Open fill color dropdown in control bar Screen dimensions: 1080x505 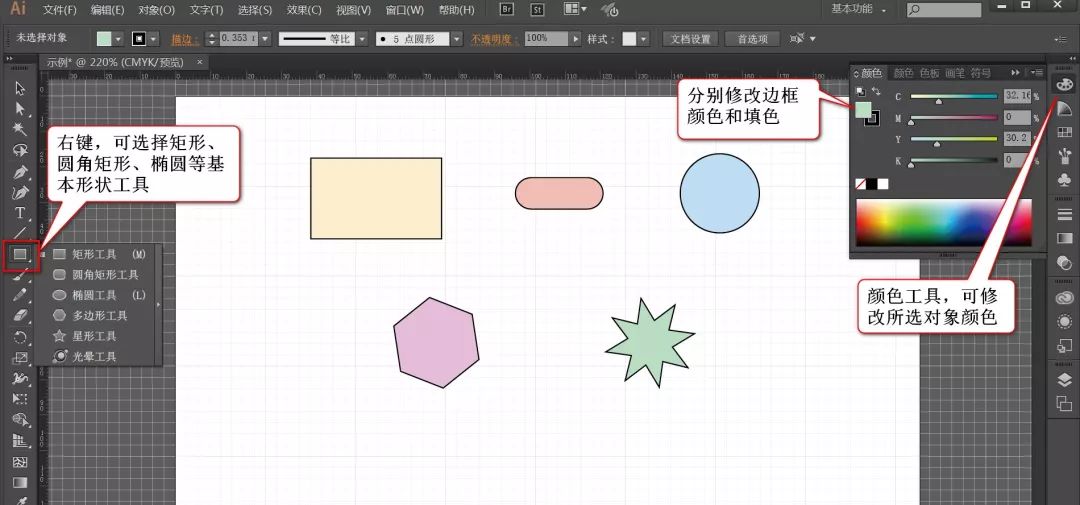click(x=118, y=39)
